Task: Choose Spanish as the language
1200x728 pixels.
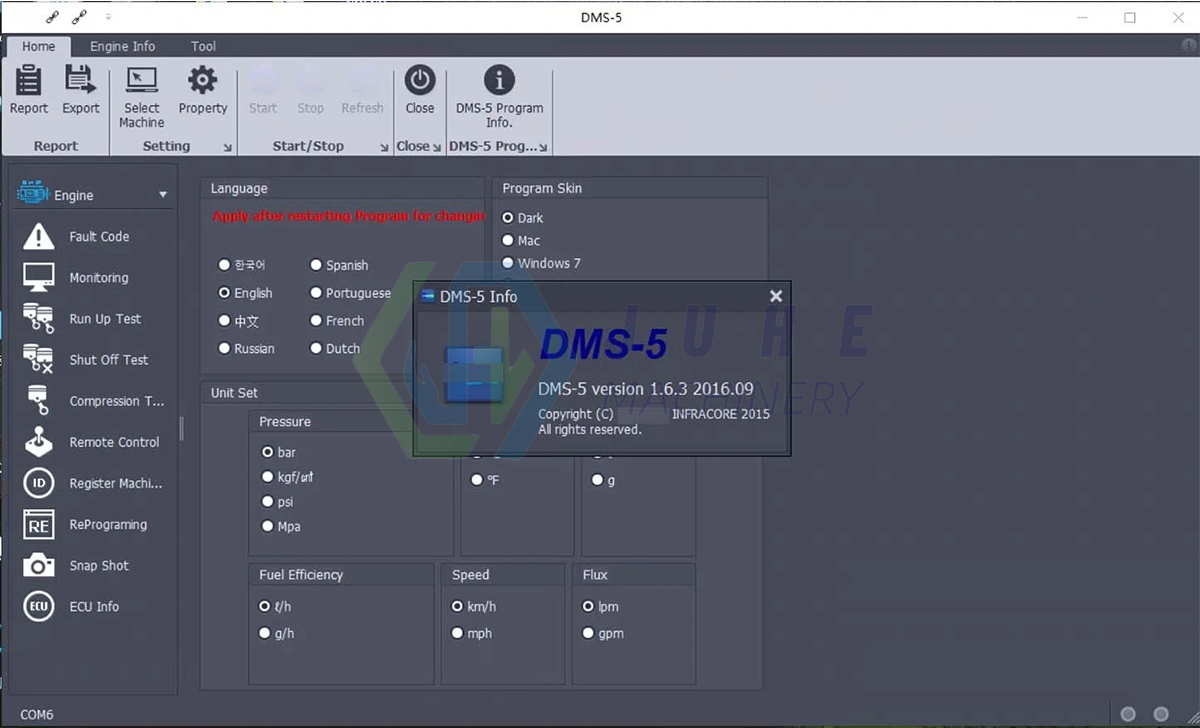Action: [x=318, y=265]
